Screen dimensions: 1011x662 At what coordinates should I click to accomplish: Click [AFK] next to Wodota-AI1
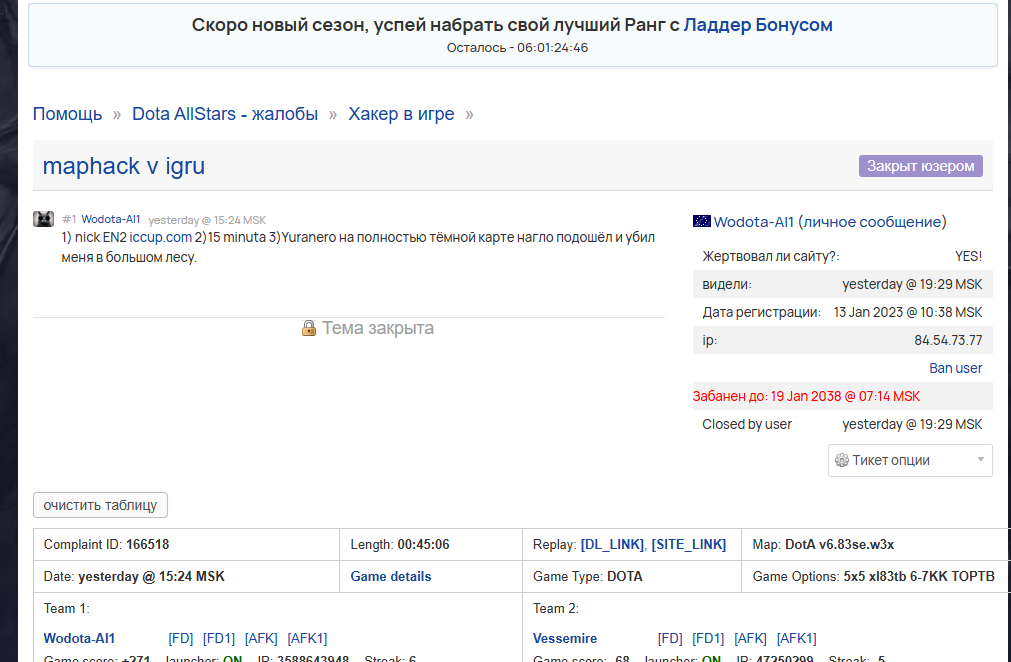point(261,638)
